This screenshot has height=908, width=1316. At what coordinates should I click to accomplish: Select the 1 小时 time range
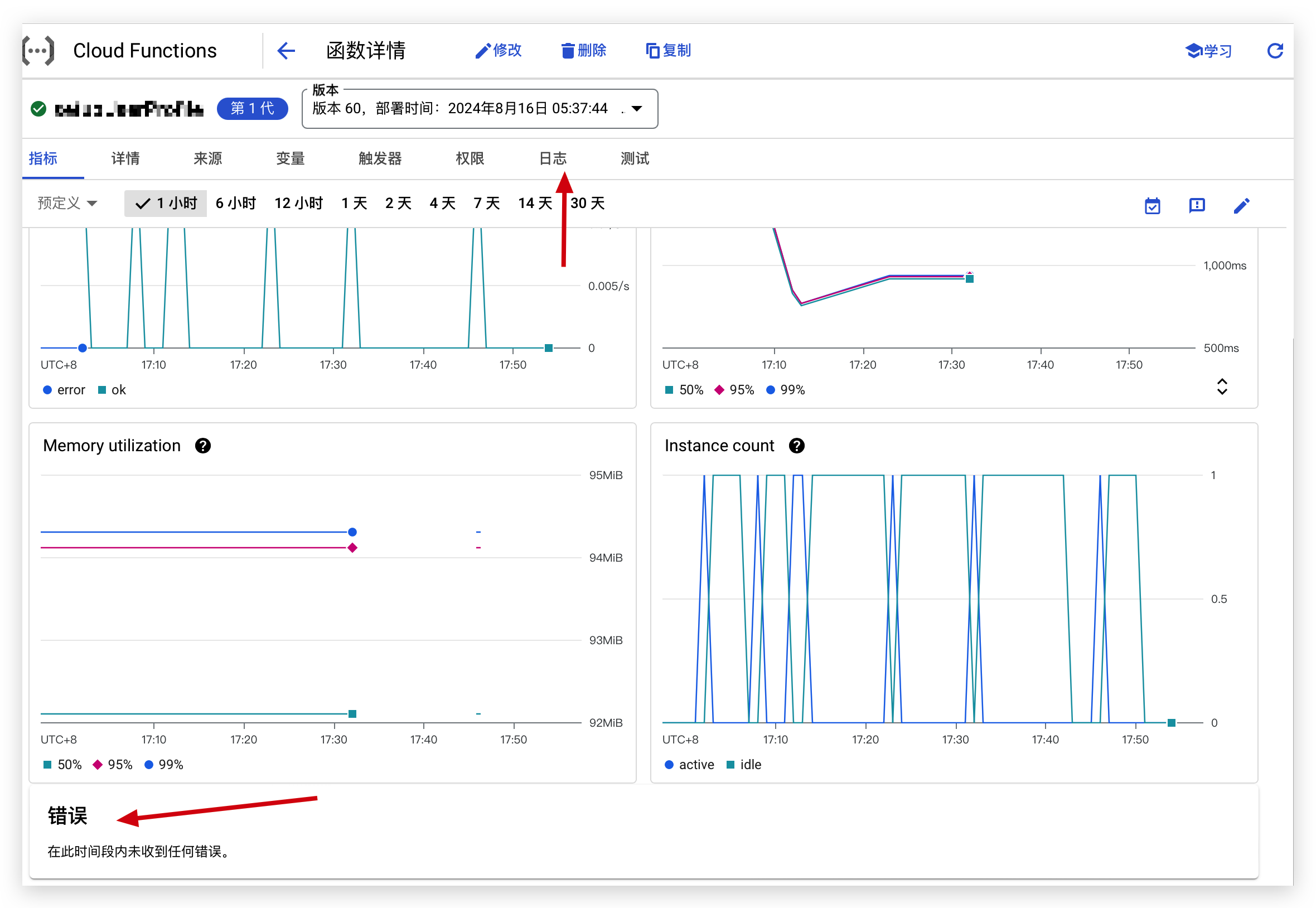click(x=166, y=203)
